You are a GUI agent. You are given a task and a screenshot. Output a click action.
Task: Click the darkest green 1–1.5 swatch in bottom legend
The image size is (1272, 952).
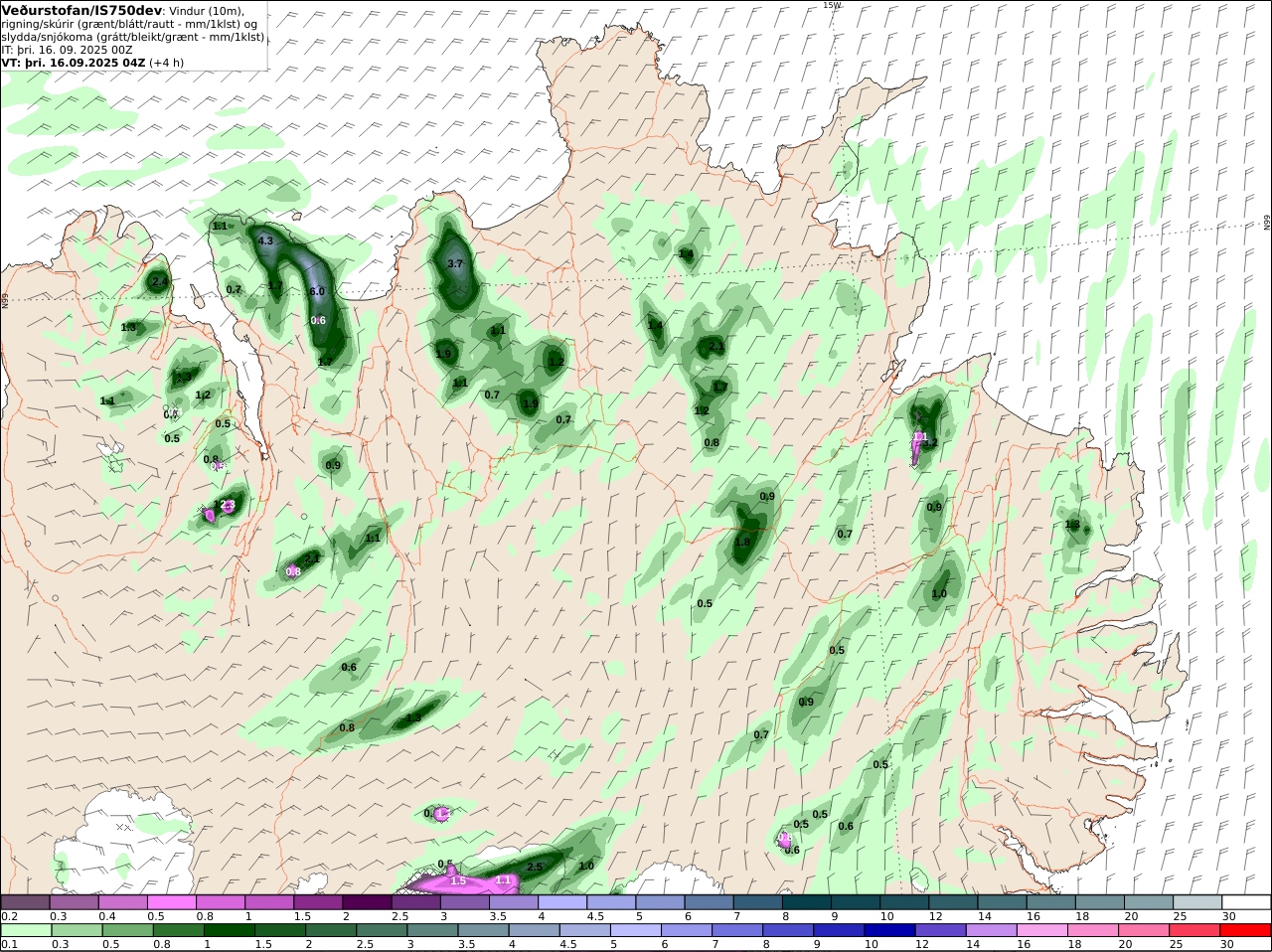coord(229,930)
